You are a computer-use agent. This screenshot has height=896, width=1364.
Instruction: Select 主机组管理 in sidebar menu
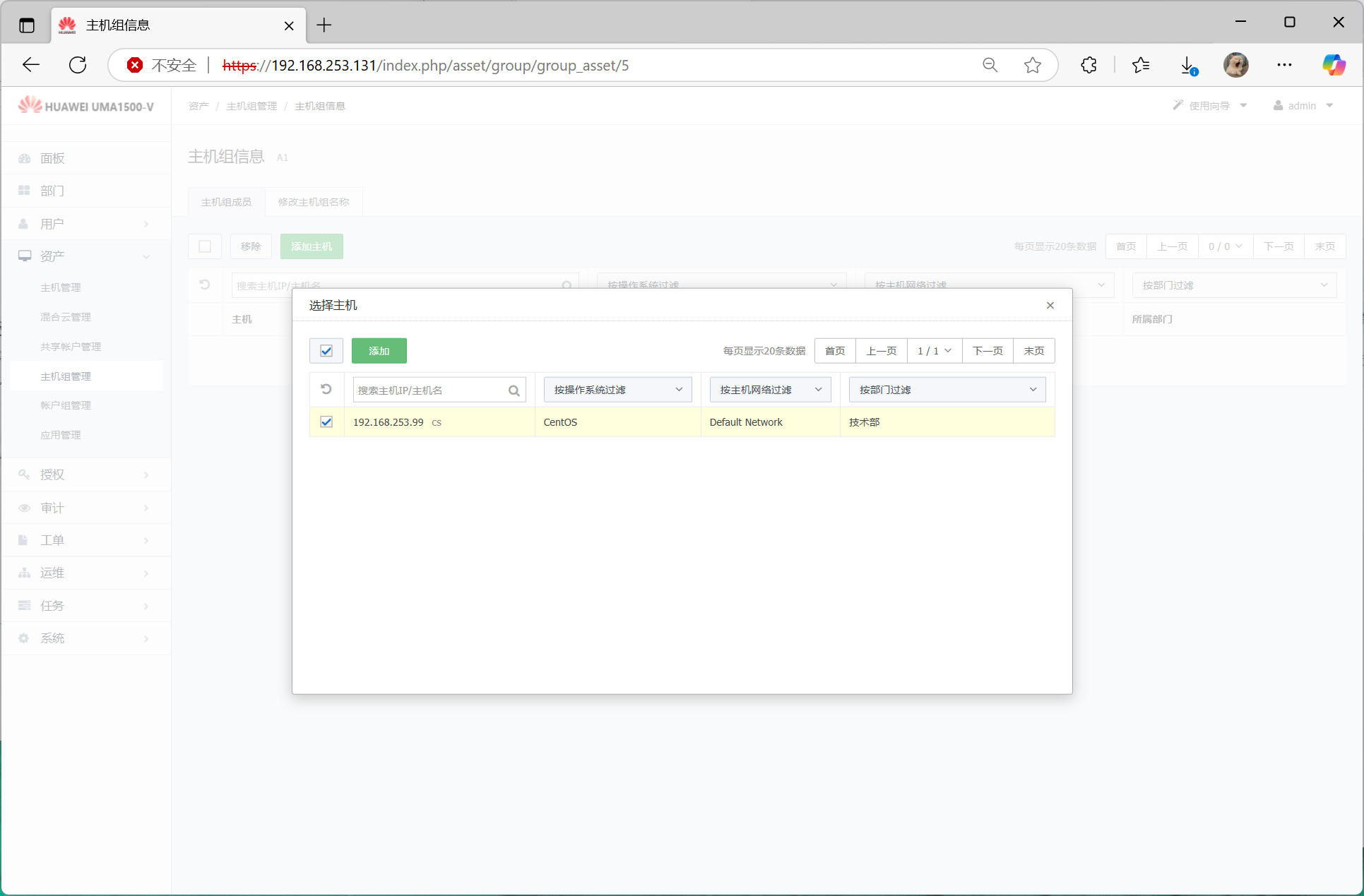pos(66,376)
